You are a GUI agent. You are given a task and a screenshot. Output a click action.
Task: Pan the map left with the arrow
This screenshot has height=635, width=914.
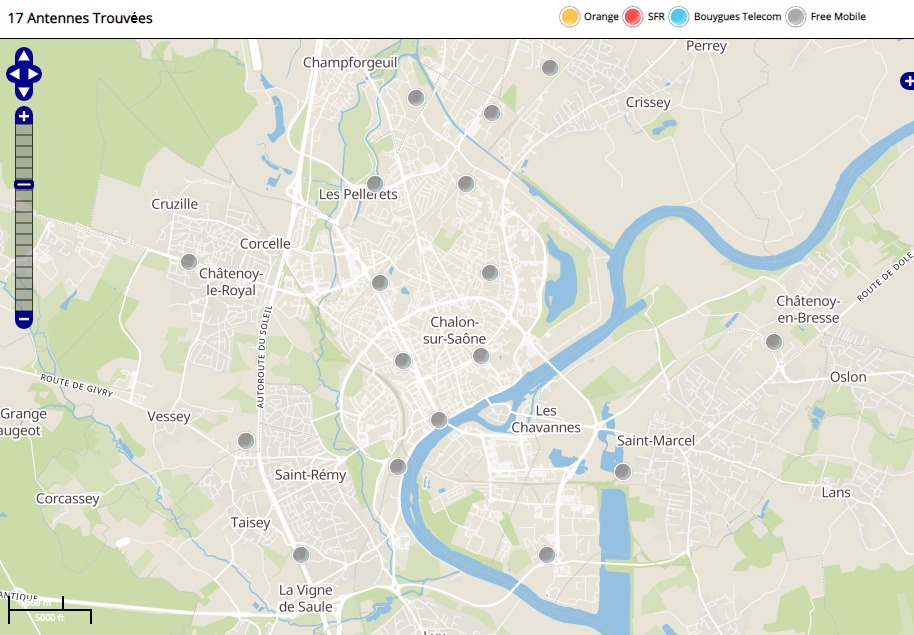12,74
